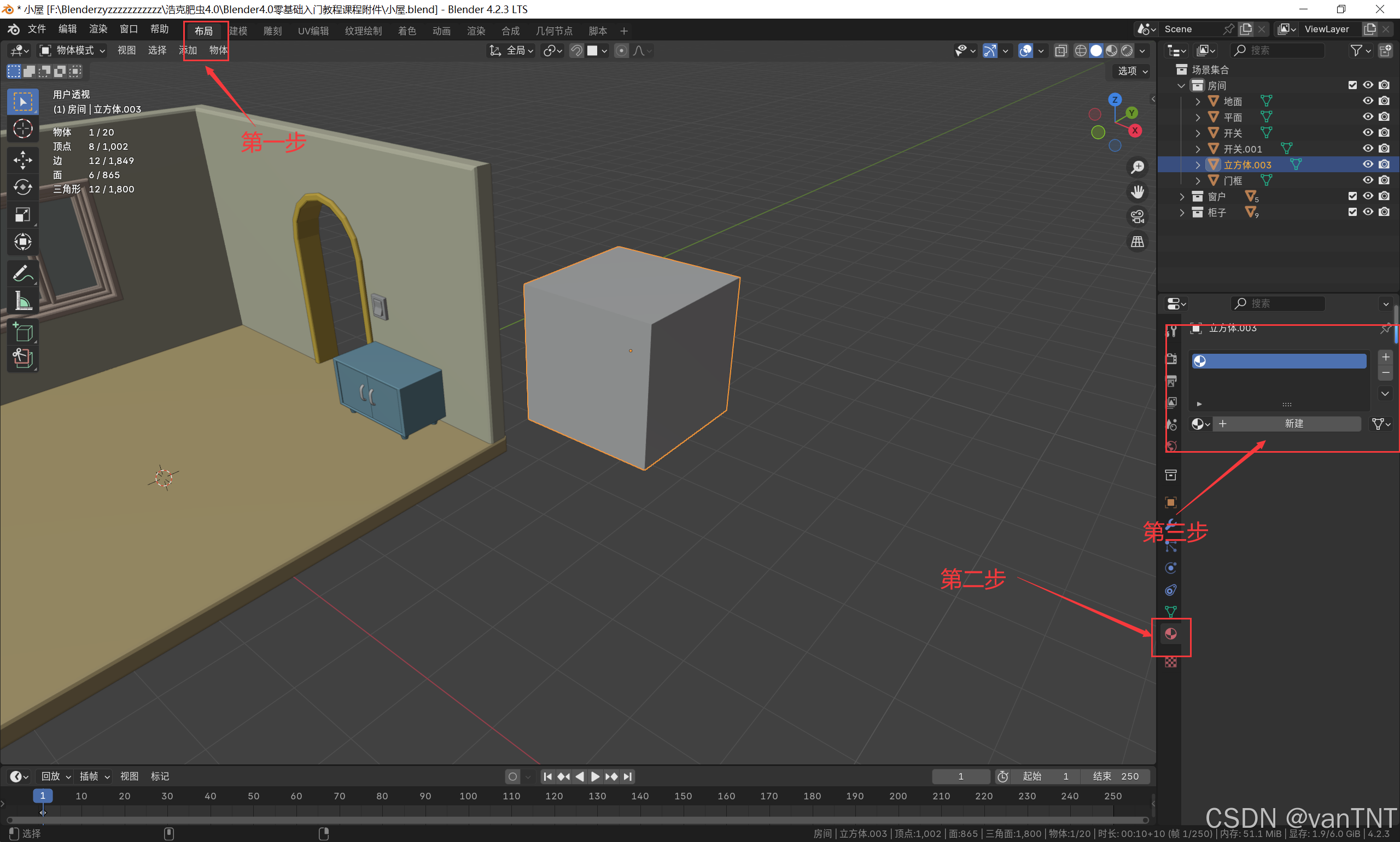
Task: Open the 物体模式 mode dropdown
Action: click(x=72, y=50)
